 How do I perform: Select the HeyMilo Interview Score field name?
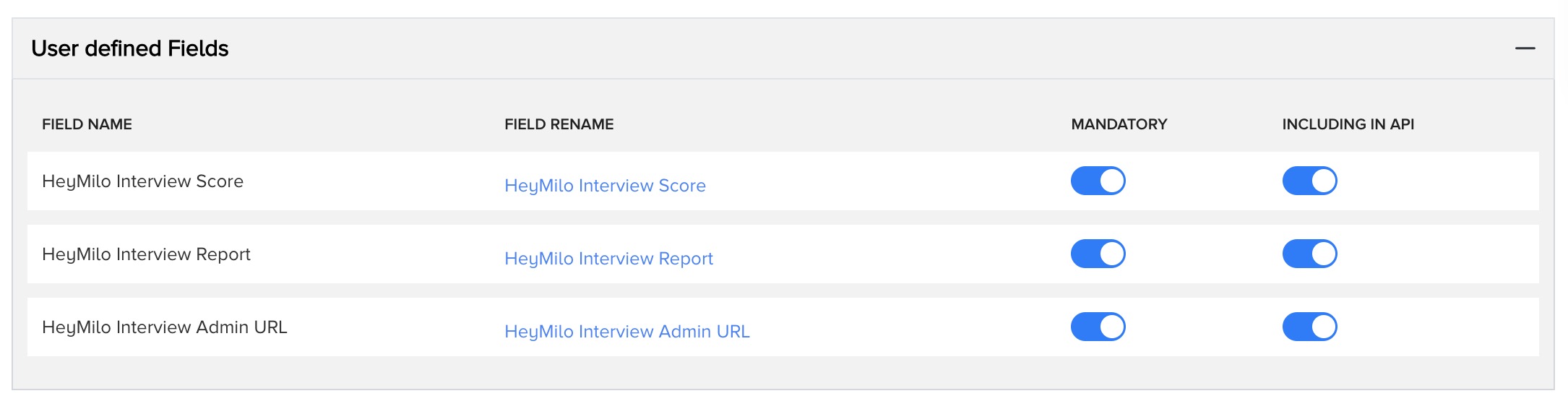[142, 181]
